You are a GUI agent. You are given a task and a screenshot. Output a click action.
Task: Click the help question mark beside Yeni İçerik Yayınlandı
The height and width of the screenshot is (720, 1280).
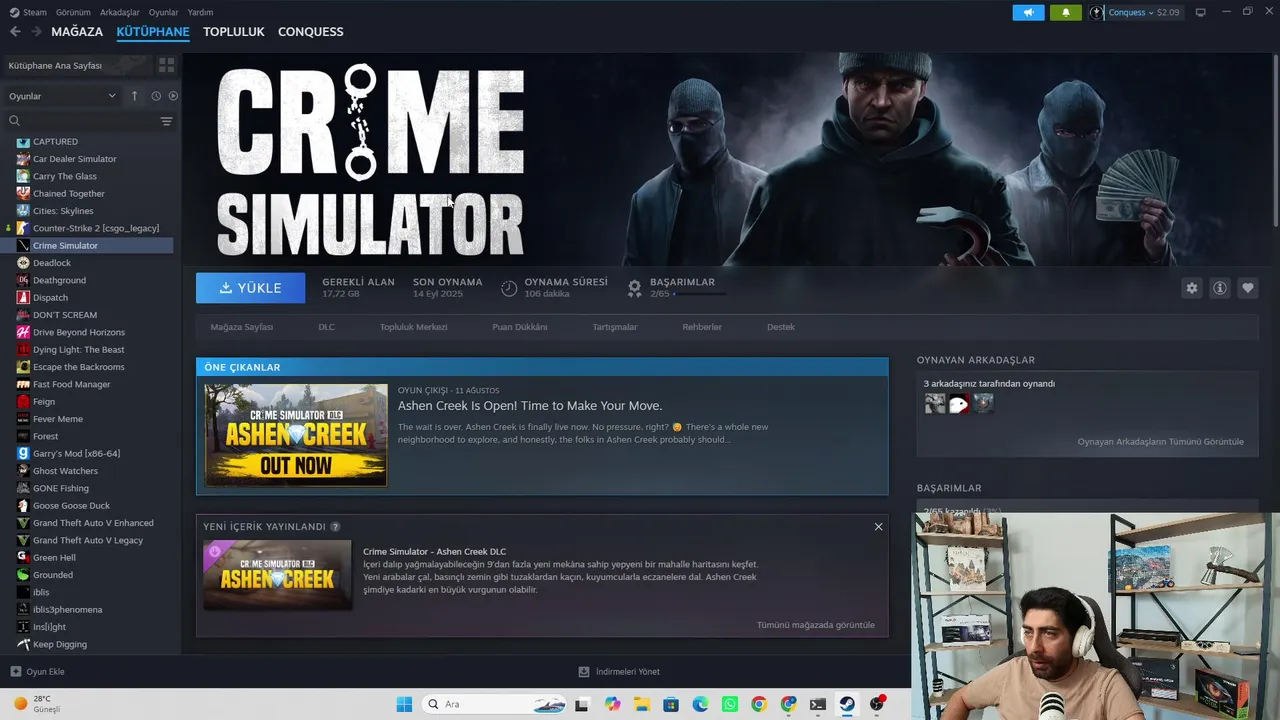(x=335, y=527)
